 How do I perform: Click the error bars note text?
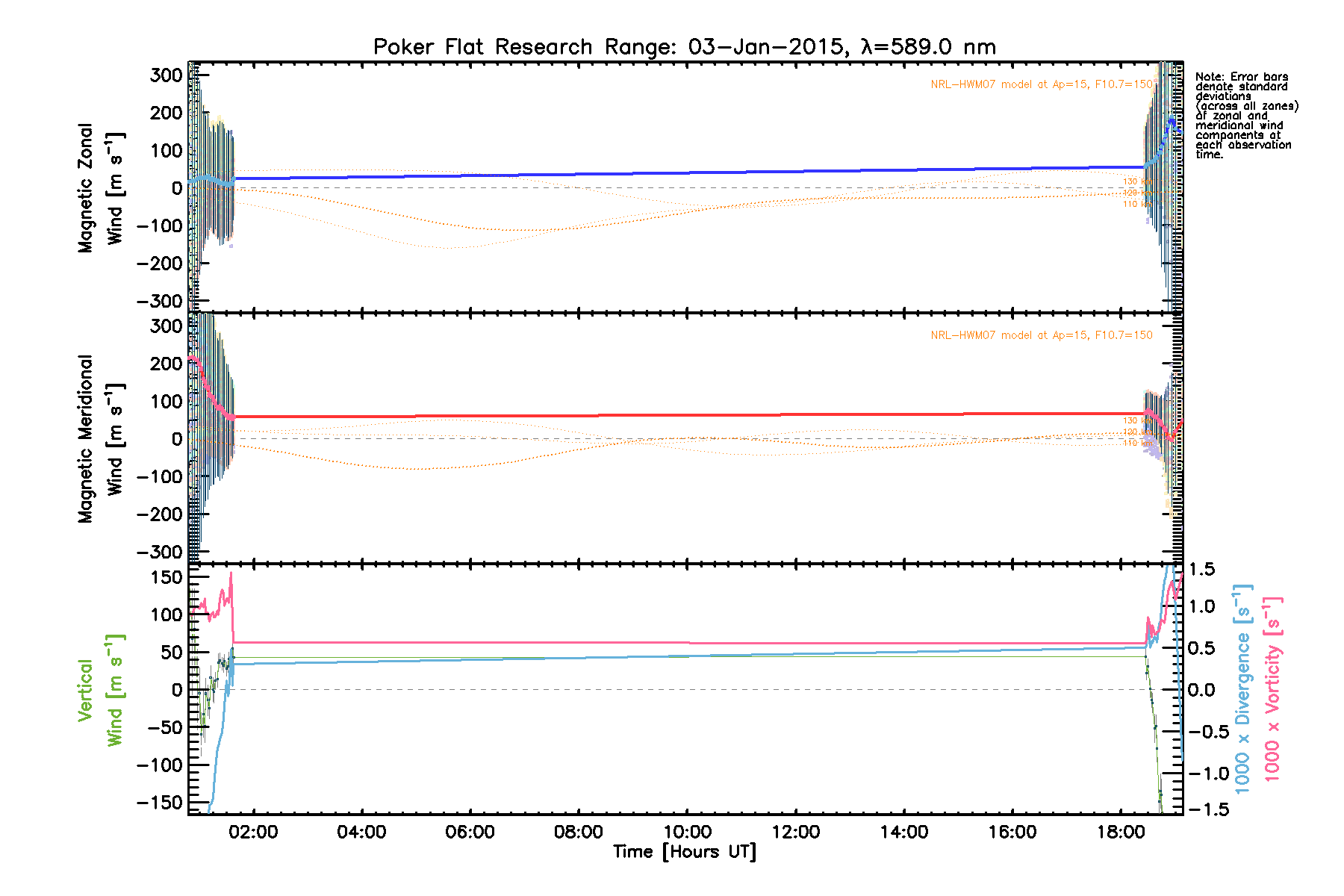[1245, 116]
